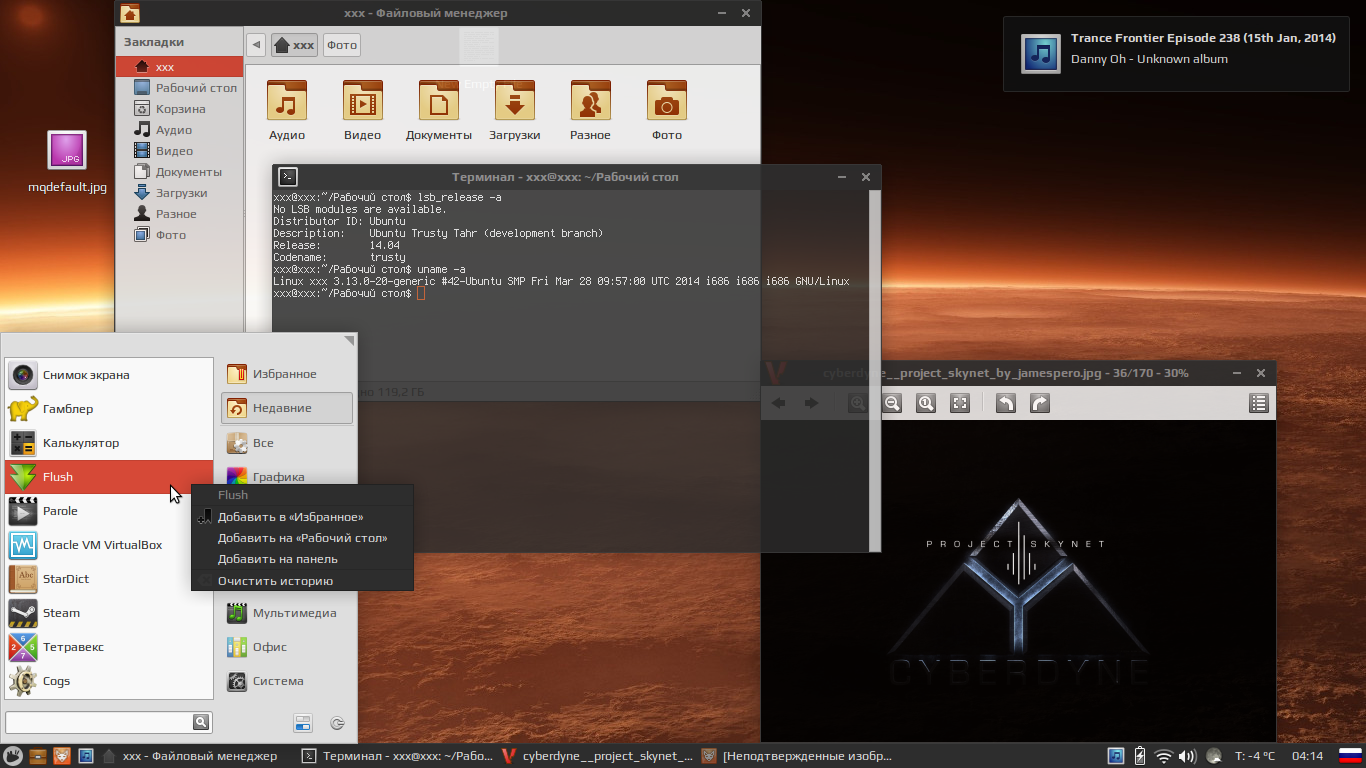Open Документы bookmark in the sidebar

click(x=180, y=172)
